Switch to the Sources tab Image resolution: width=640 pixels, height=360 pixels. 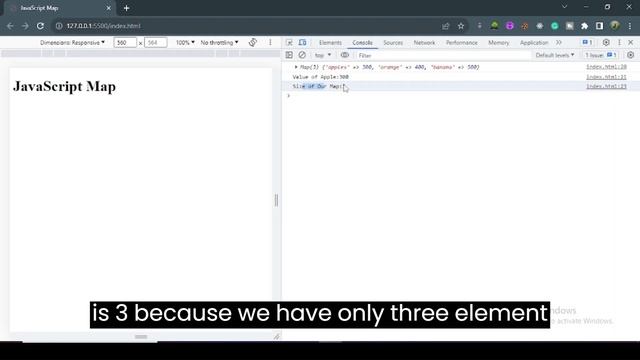393,42
